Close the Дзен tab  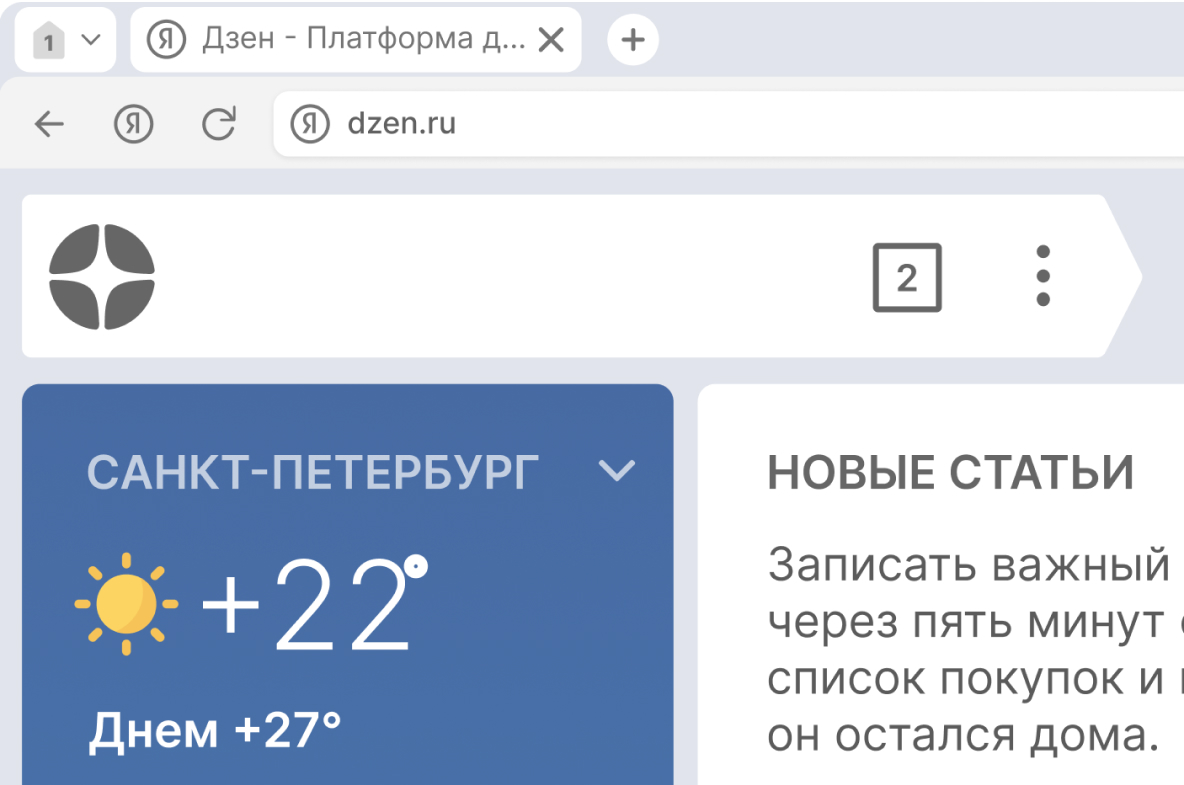pyautogui.click(x=551, y=39)
